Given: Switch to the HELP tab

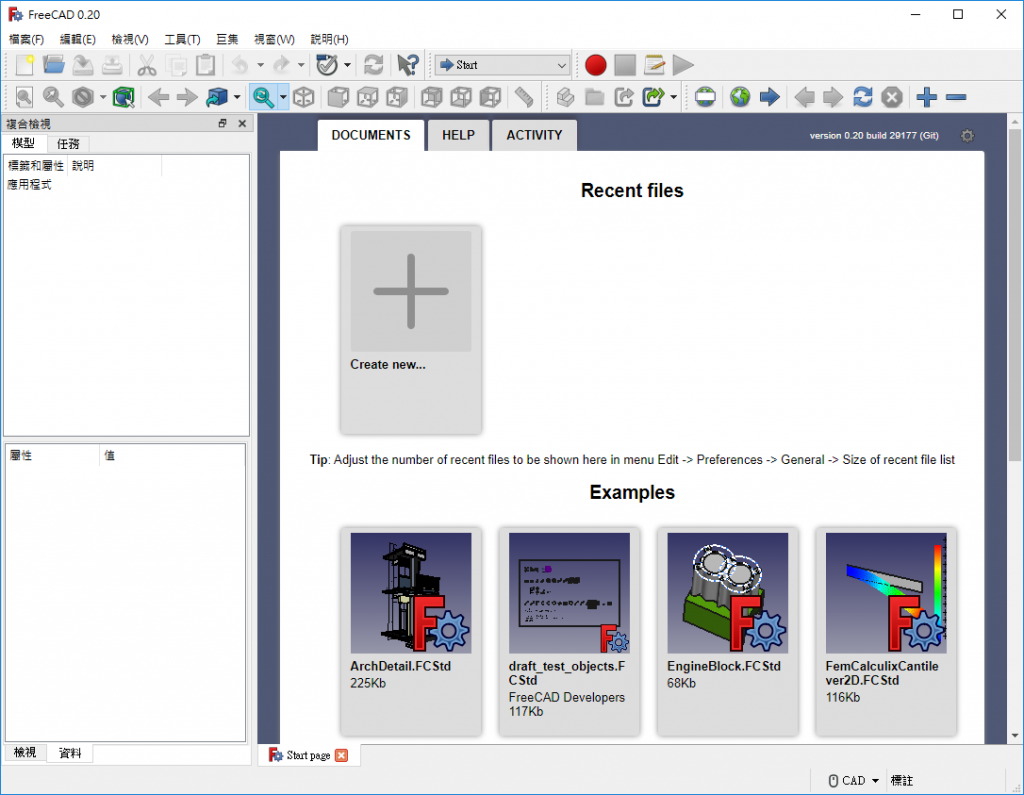Looking at the screenshot, I should 458,135.
